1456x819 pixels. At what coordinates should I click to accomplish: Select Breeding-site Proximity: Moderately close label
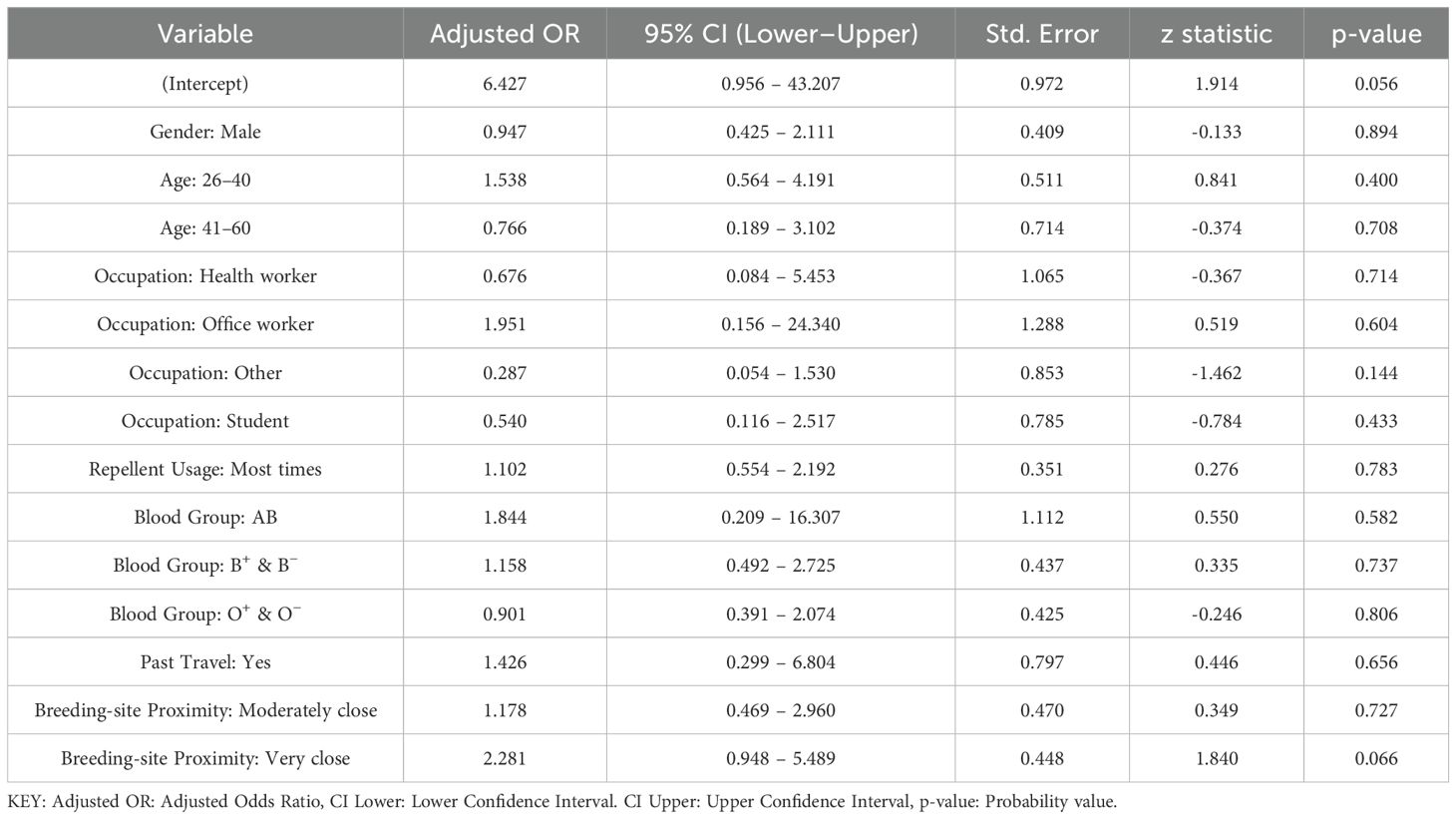pyautogui.click(x=205, y=710)
